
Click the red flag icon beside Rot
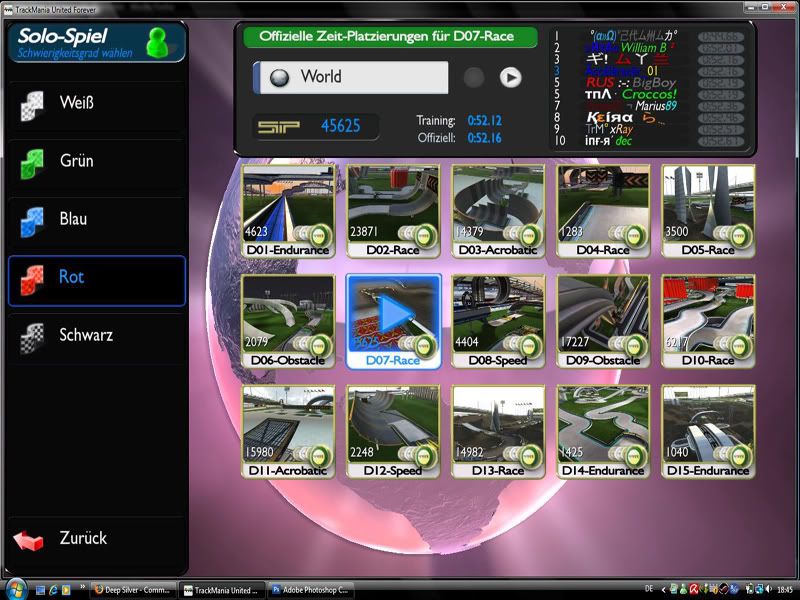32,280
